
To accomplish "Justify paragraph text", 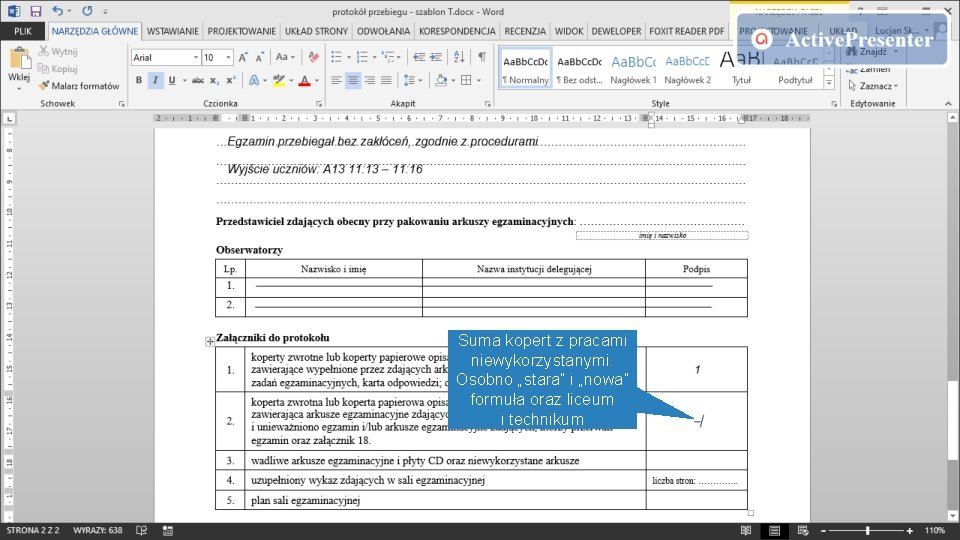I will pos(386,80).
